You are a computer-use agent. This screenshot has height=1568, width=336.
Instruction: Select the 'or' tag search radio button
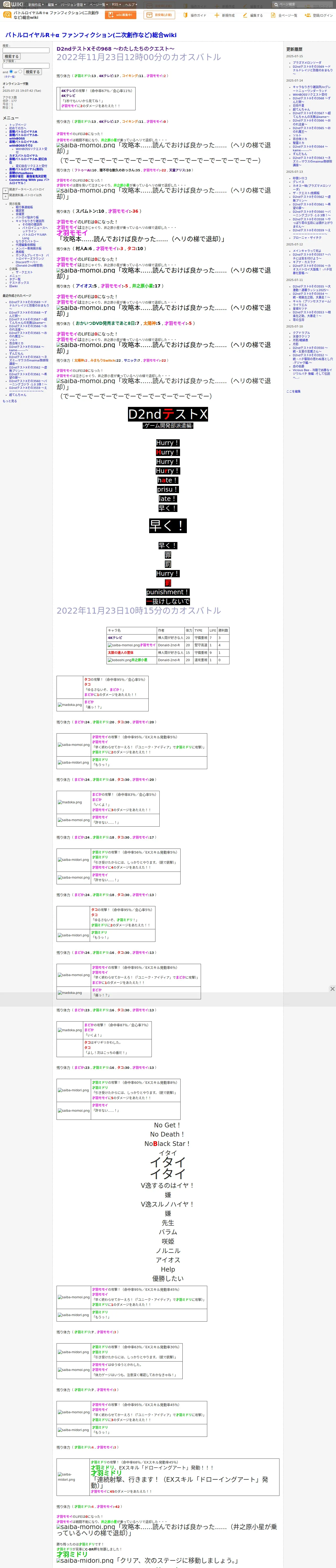pyautogui.click(x=20, y=72)
